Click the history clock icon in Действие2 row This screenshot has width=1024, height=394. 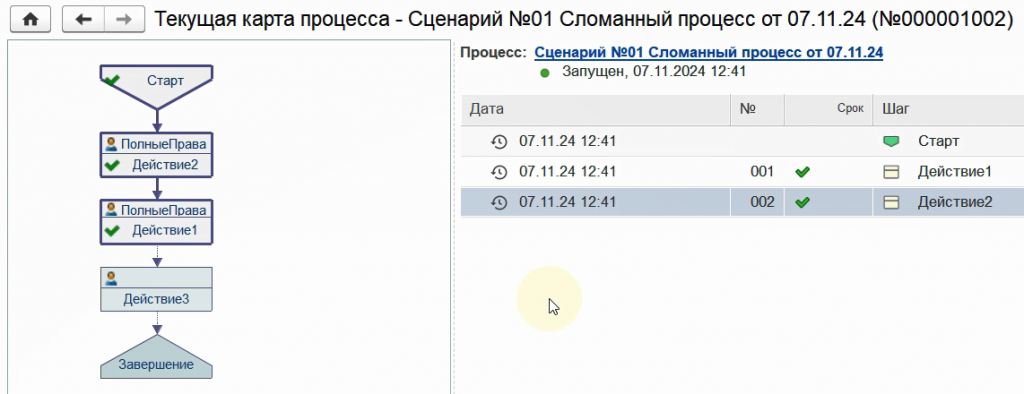point(499,203)
